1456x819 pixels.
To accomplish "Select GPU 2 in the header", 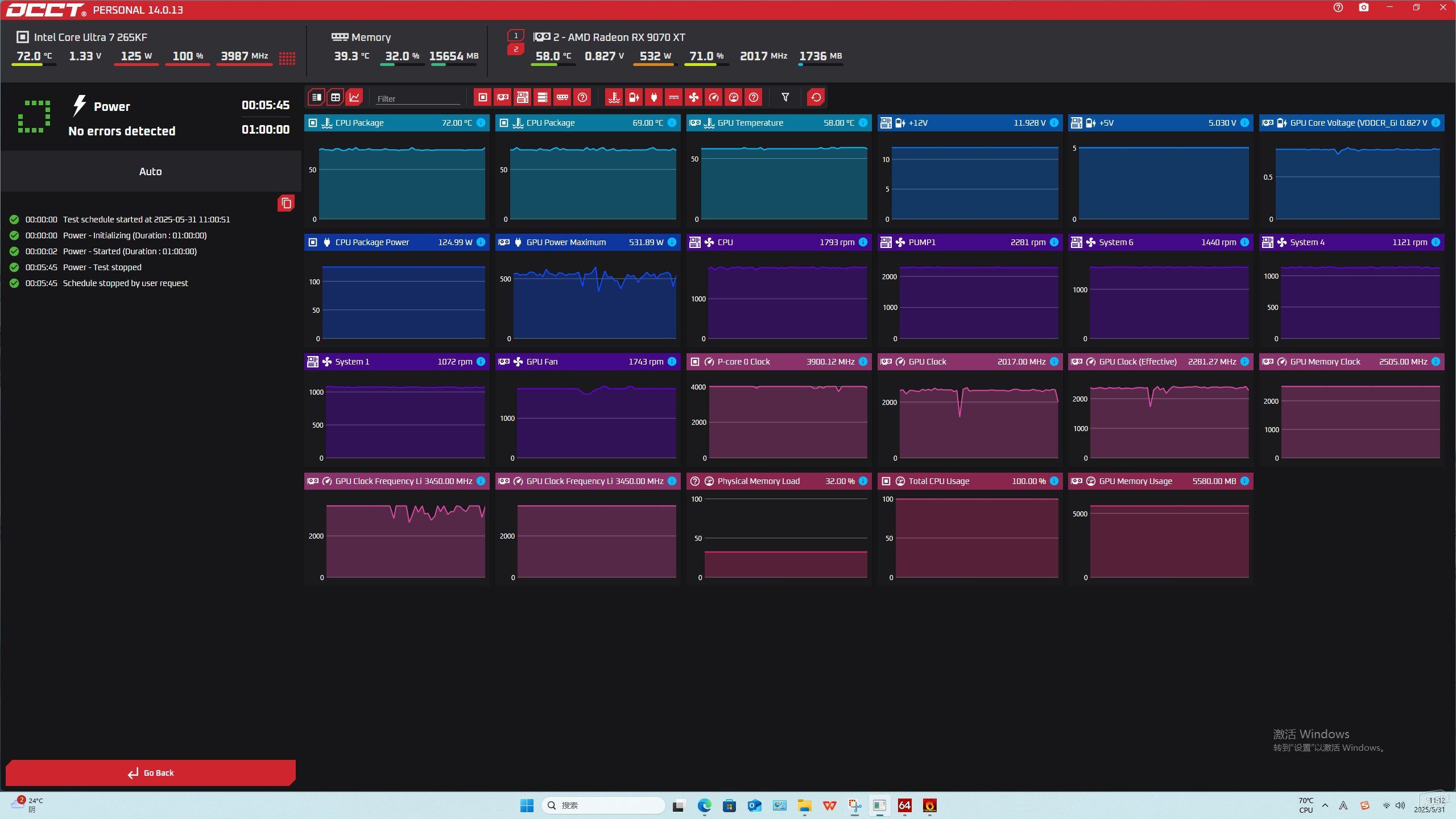I will [516, 49].
